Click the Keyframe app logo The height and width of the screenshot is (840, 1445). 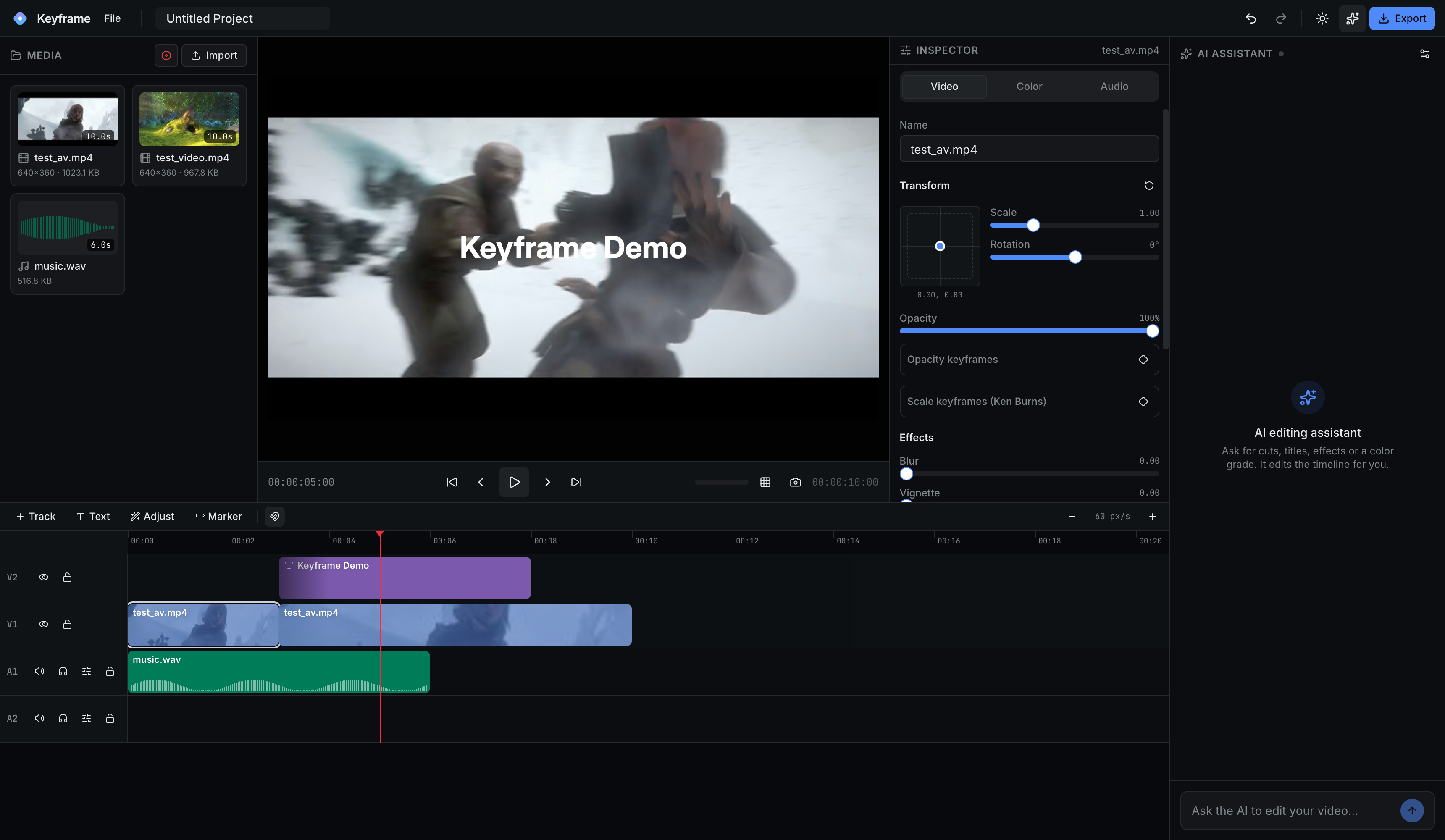20,18
